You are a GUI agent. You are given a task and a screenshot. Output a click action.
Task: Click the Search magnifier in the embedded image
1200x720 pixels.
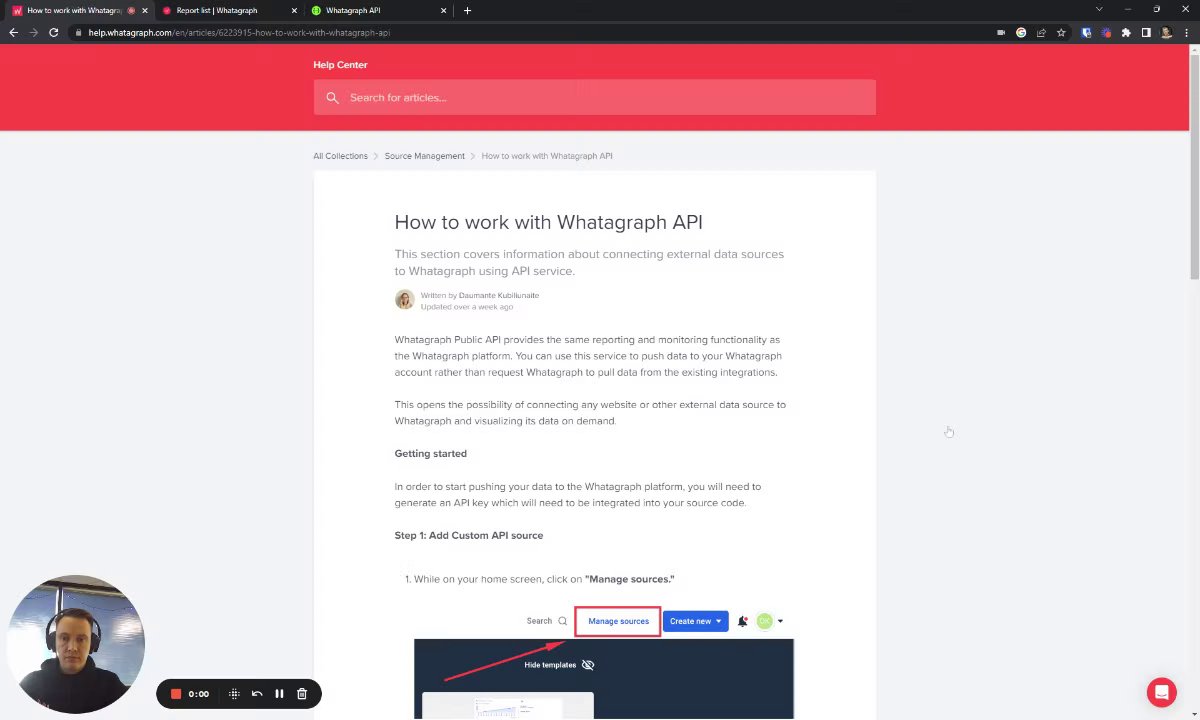coord(562,621)
